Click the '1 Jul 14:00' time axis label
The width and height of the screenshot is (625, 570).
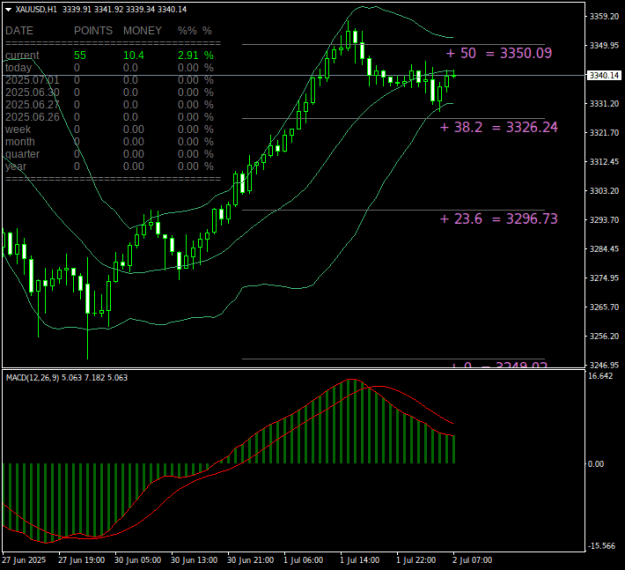(360, 560)
